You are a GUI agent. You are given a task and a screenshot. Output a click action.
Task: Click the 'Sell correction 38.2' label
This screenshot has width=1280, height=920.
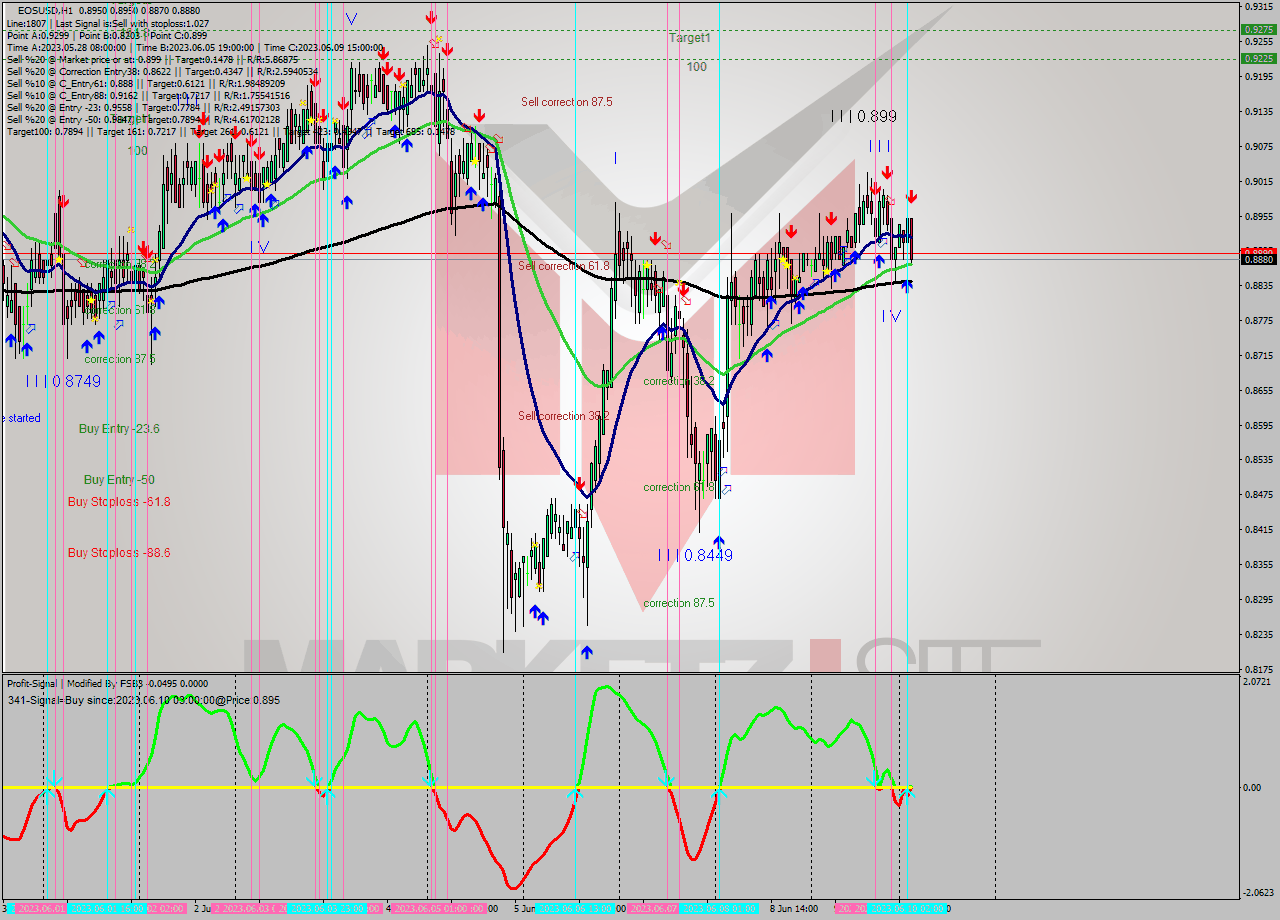564,416
